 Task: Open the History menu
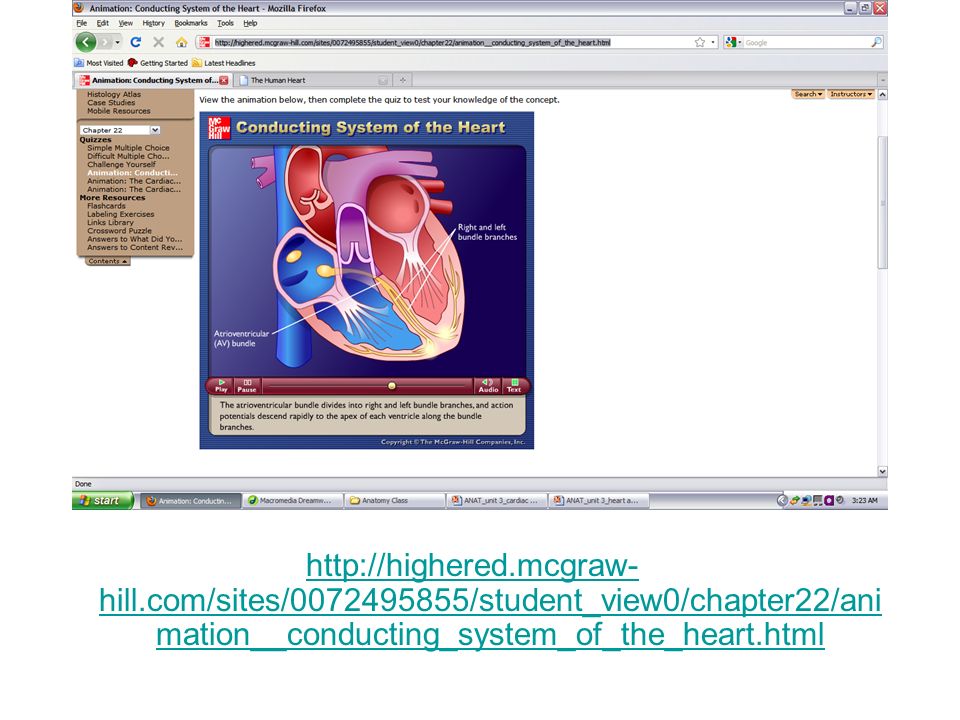point(154,23)
